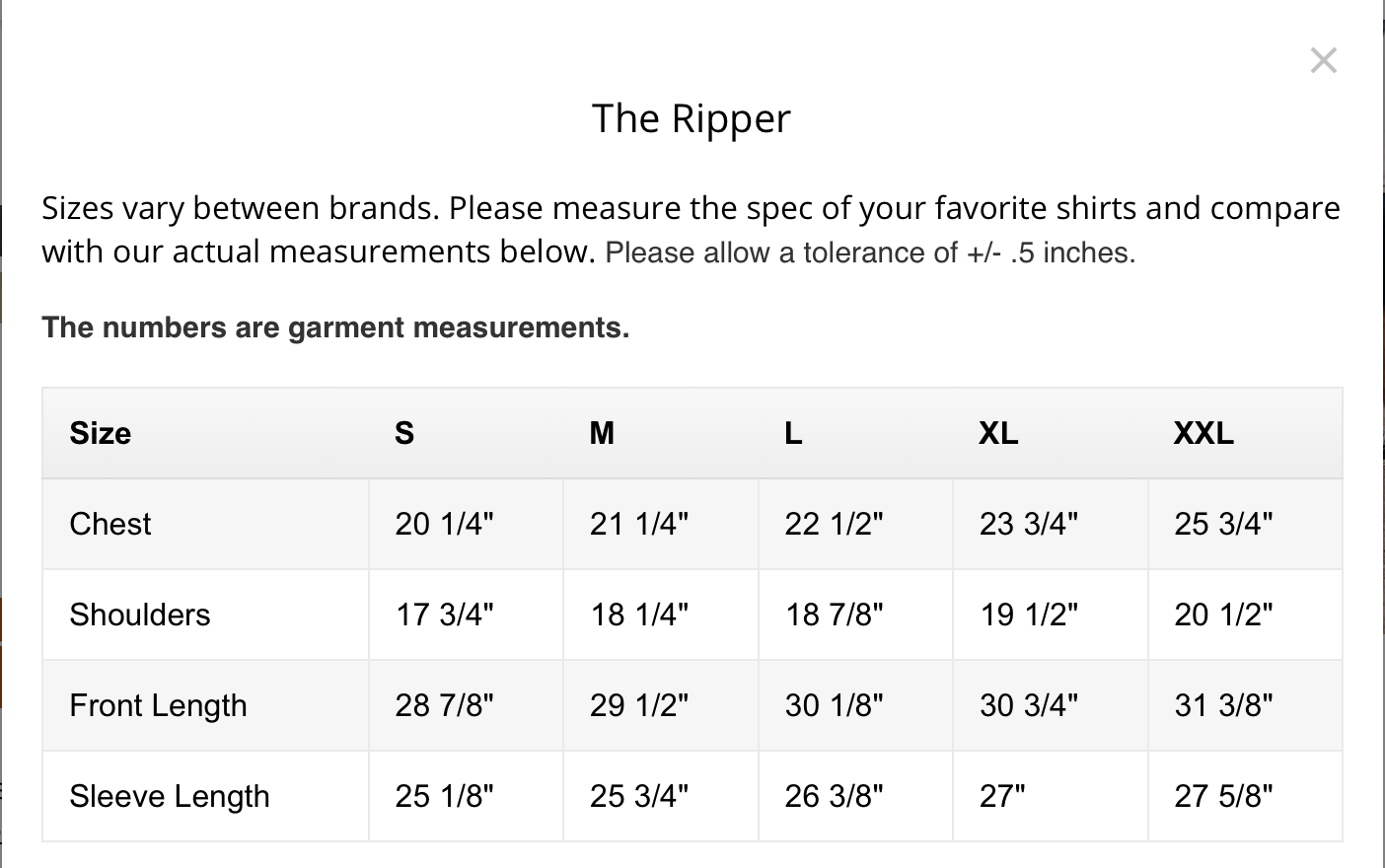Click the tolerance of +/- .5 inches text
The height and width of the screenshot is (868, 1385).
tap(870, 253)
